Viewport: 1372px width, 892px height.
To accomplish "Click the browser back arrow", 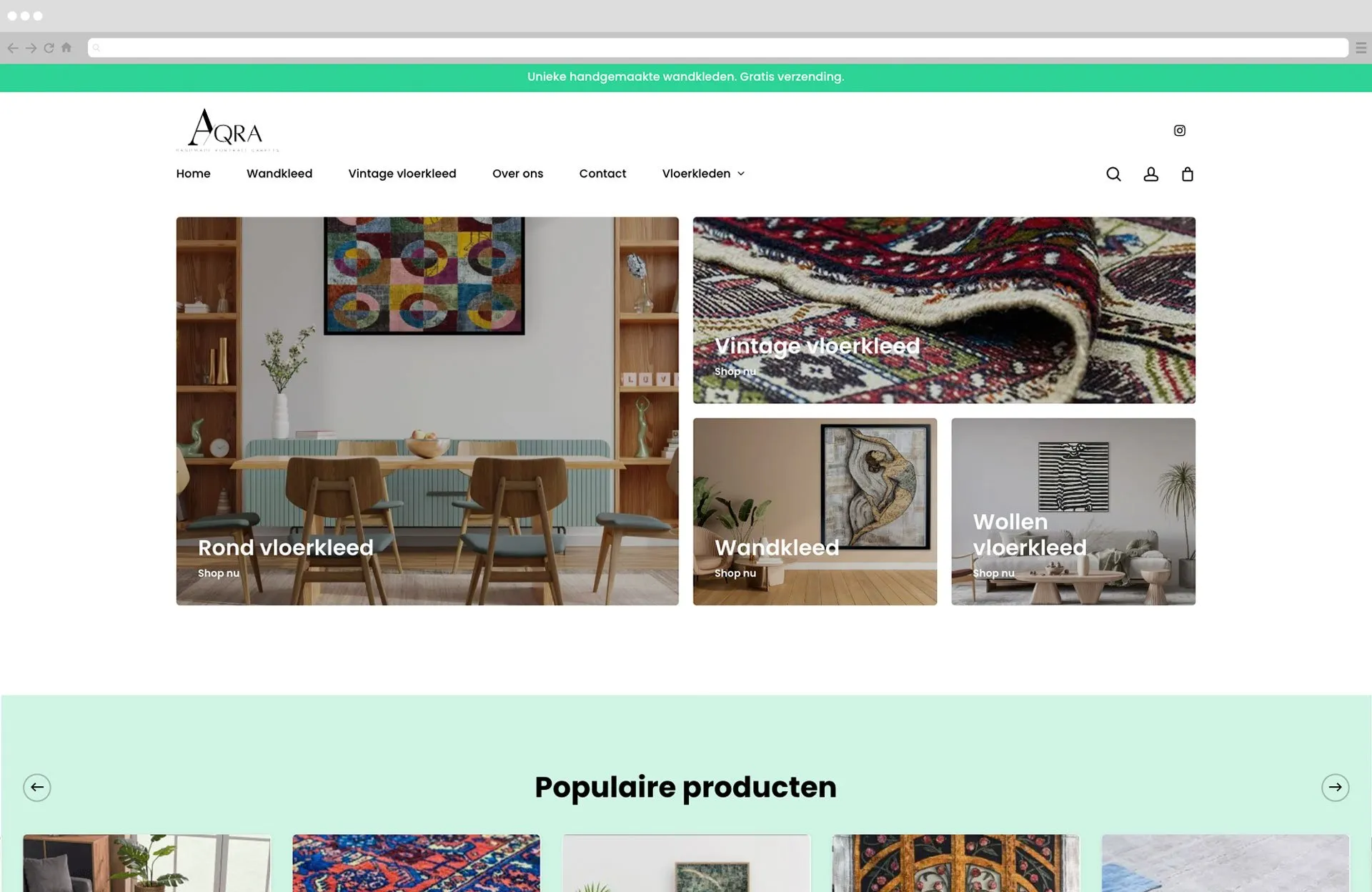I will [x=13, y=48].
